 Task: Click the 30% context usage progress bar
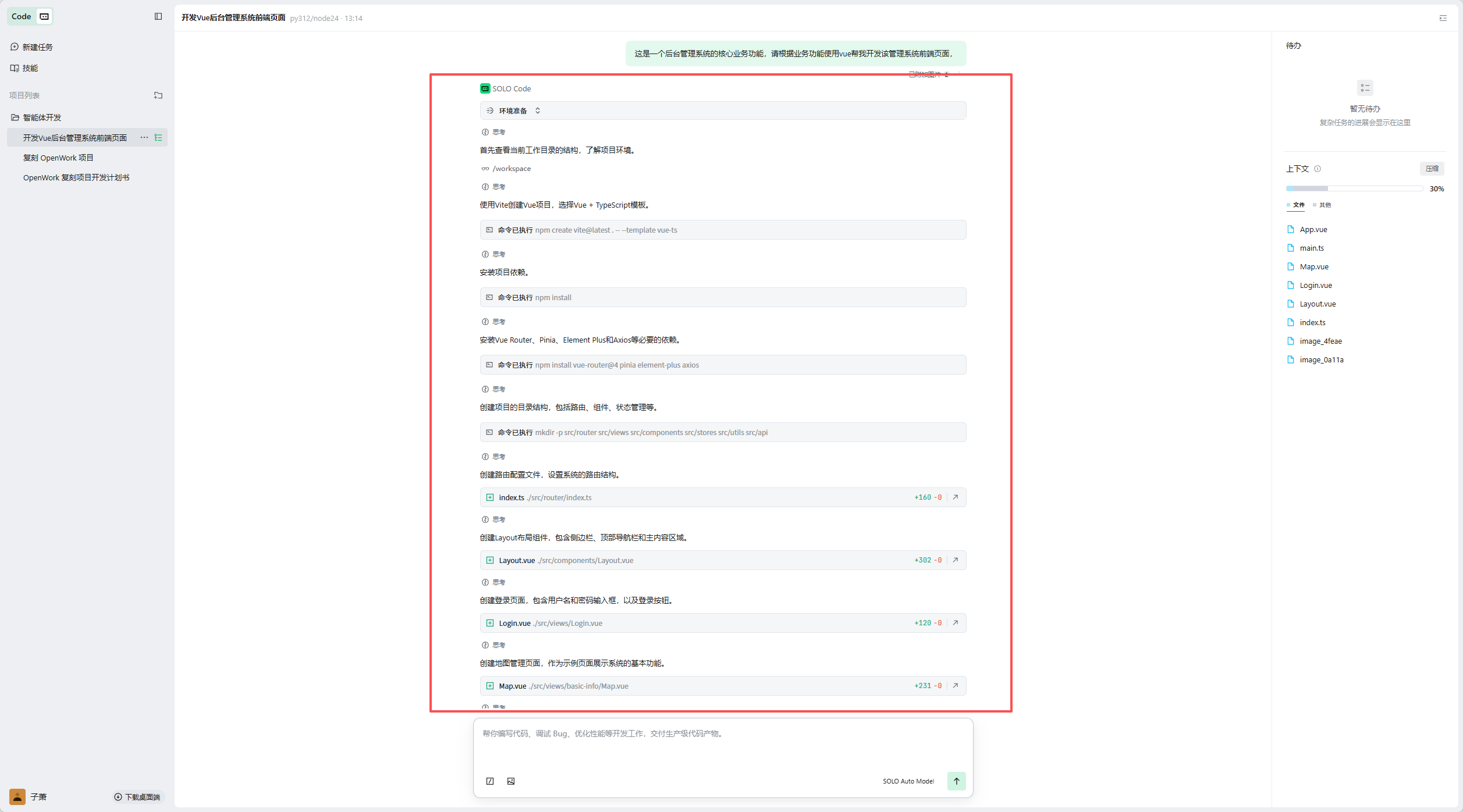click(x=1354, y=188)
